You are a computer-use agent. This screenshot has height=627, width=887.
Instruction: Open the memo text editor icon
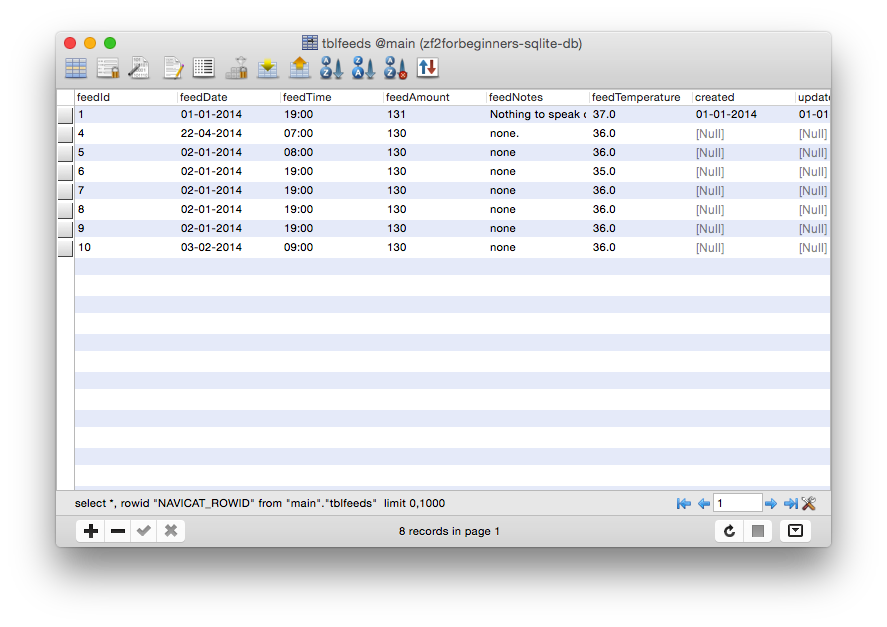[x=173, y=68]
